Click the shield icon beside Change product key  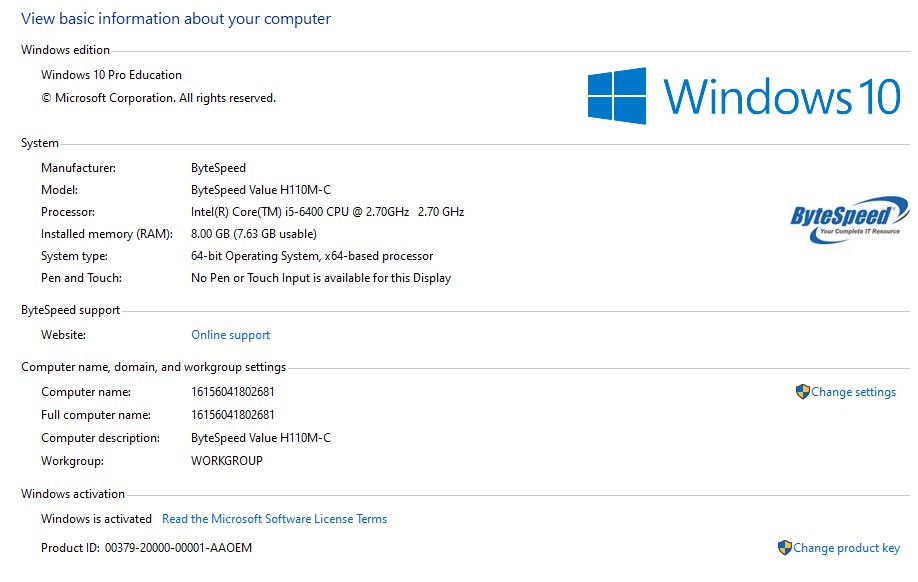(784, 548)
